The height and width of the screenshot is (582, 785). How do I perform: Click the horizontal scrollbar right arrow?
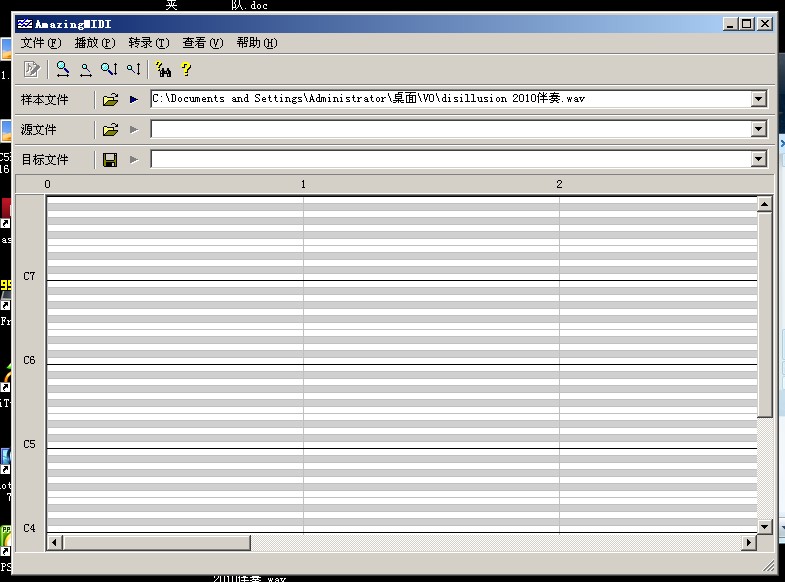click(x=749, y=542)
